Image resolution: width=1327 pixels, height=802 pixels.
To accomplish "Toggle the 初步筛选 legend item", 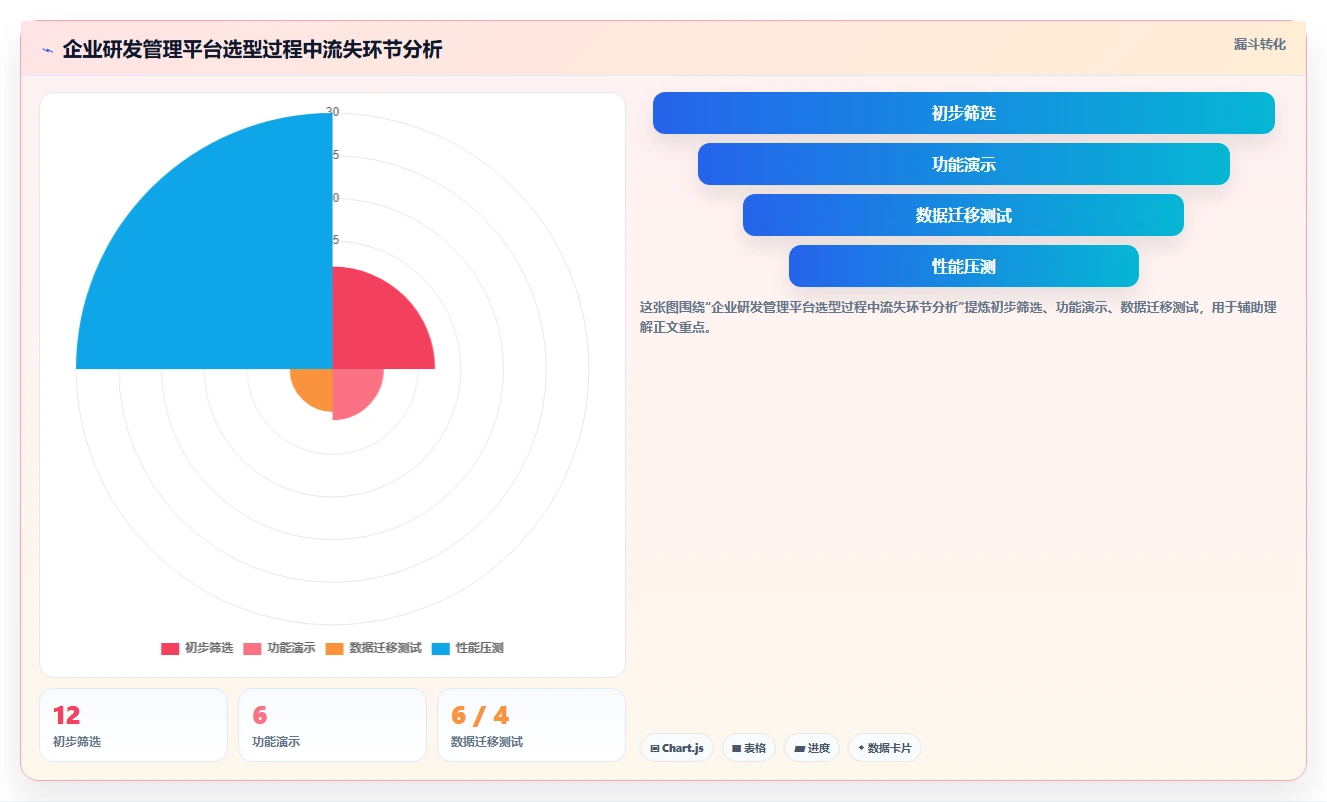I will tap(197, 648).
